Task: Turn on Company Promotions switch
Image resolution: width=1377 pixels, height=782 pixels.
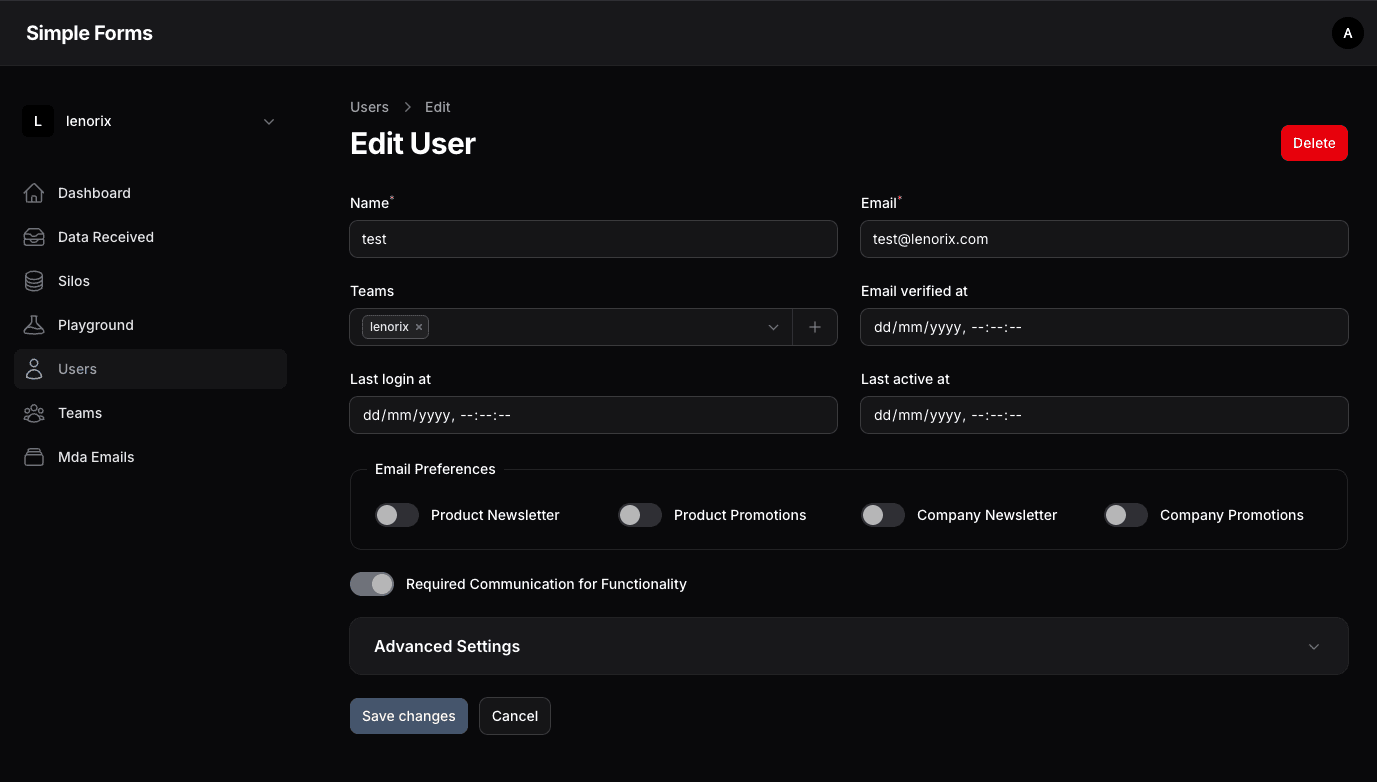Action: [x=1126, y=515]
